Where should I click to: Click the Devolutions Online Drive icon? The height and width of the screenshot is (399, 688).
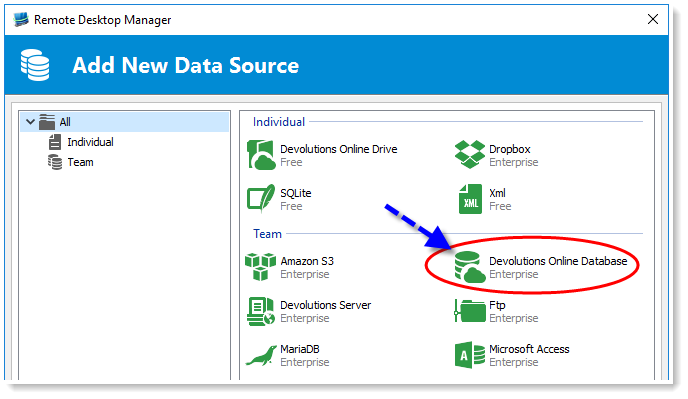pos(261,155)
